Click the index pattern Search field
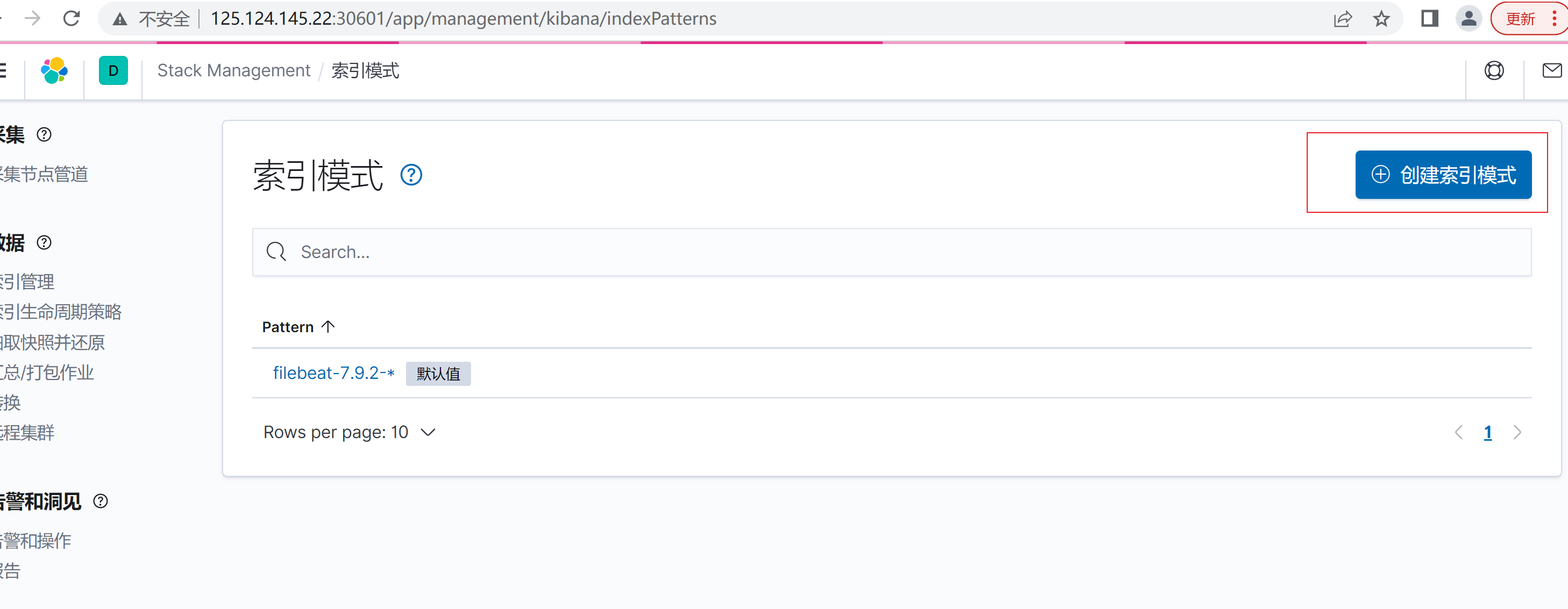 tap(891, 252)
